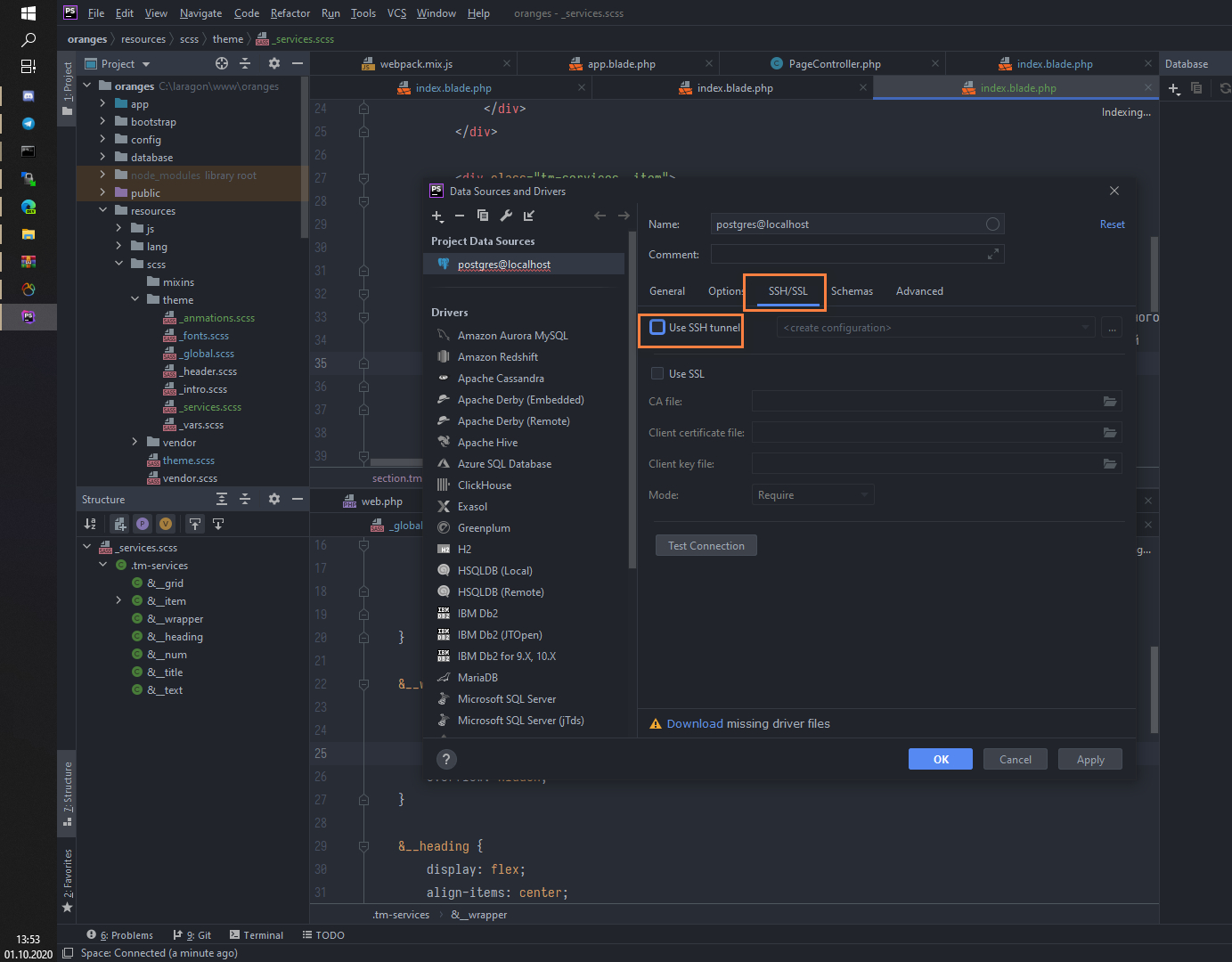Viewport: 1232px width, 962px height.
Task: Add new item in Database panel
Action: [1174, 88]
